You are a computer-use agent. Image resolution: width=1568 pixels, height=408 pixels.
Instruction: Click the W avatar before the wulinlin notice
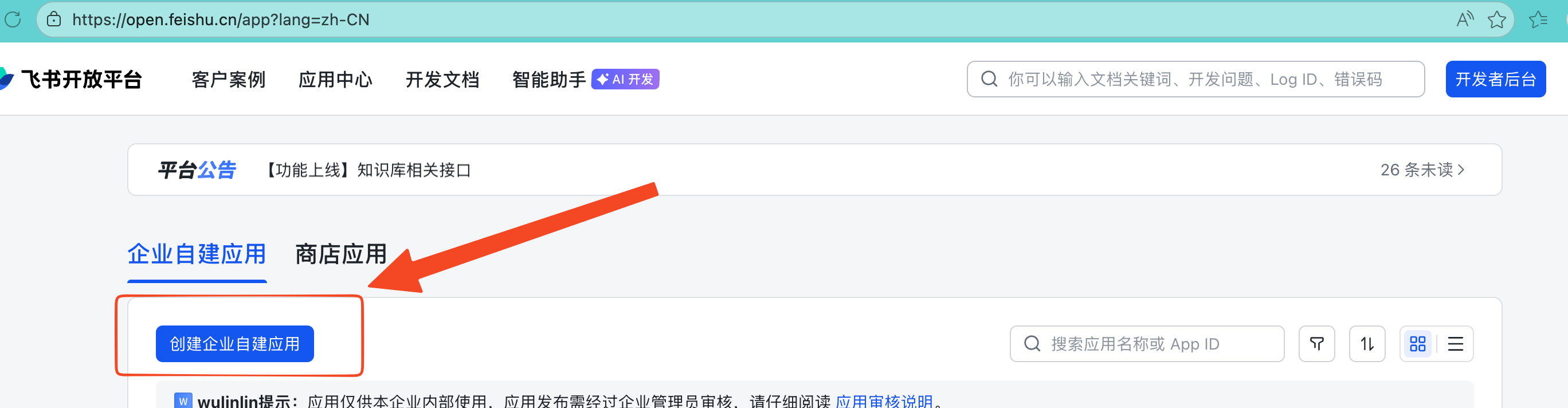(183, 401)
